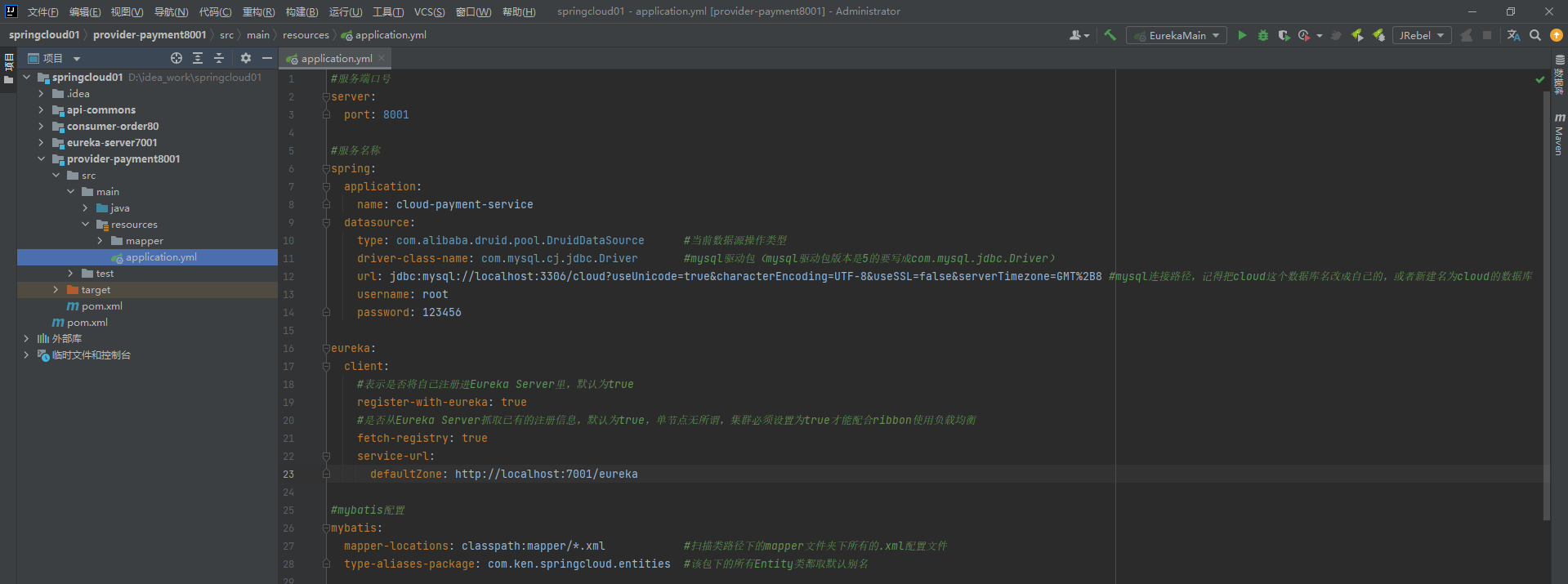This screenshot has width=1568, height=584.
Task: Start debugging with the green bug icon
Action: click(1263, 35)
